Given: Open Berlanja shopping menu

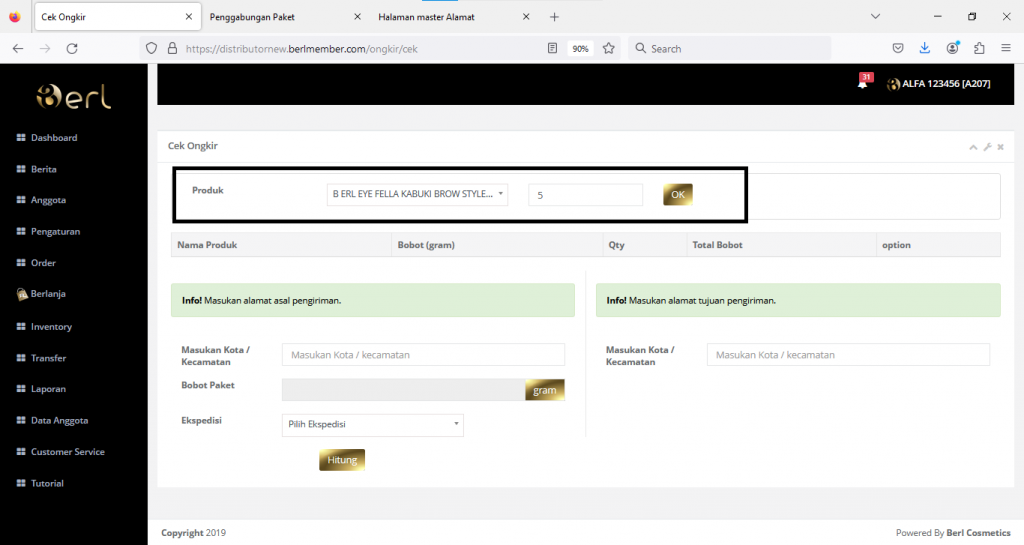Looking at the screenshot, I should (48, 294).
